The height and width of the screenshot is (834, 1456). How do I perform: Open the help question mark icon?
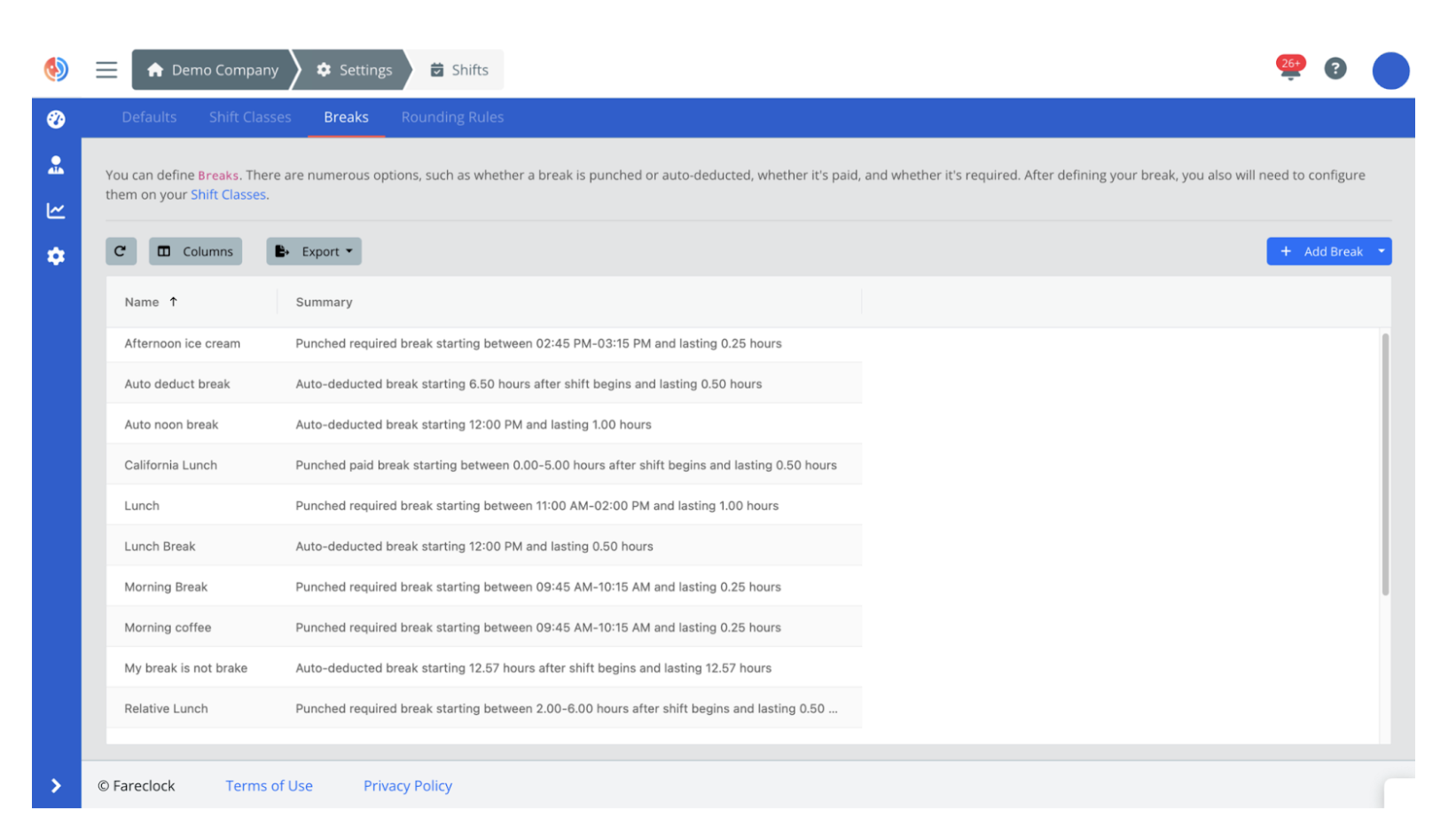tap(1335, 68)
